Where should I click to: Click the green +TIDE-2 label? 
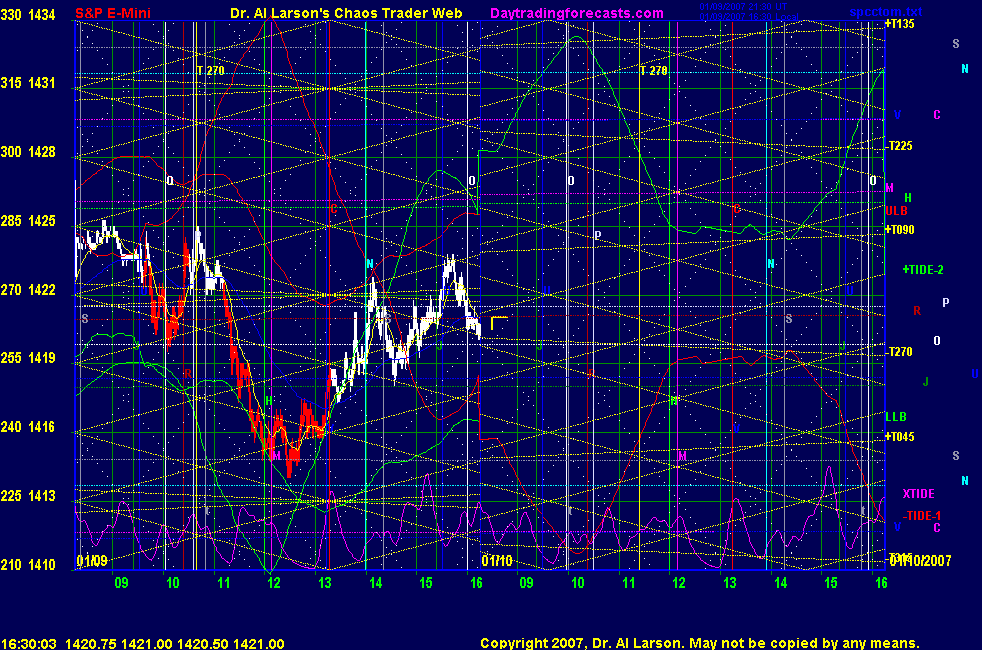tap(923, 270)
